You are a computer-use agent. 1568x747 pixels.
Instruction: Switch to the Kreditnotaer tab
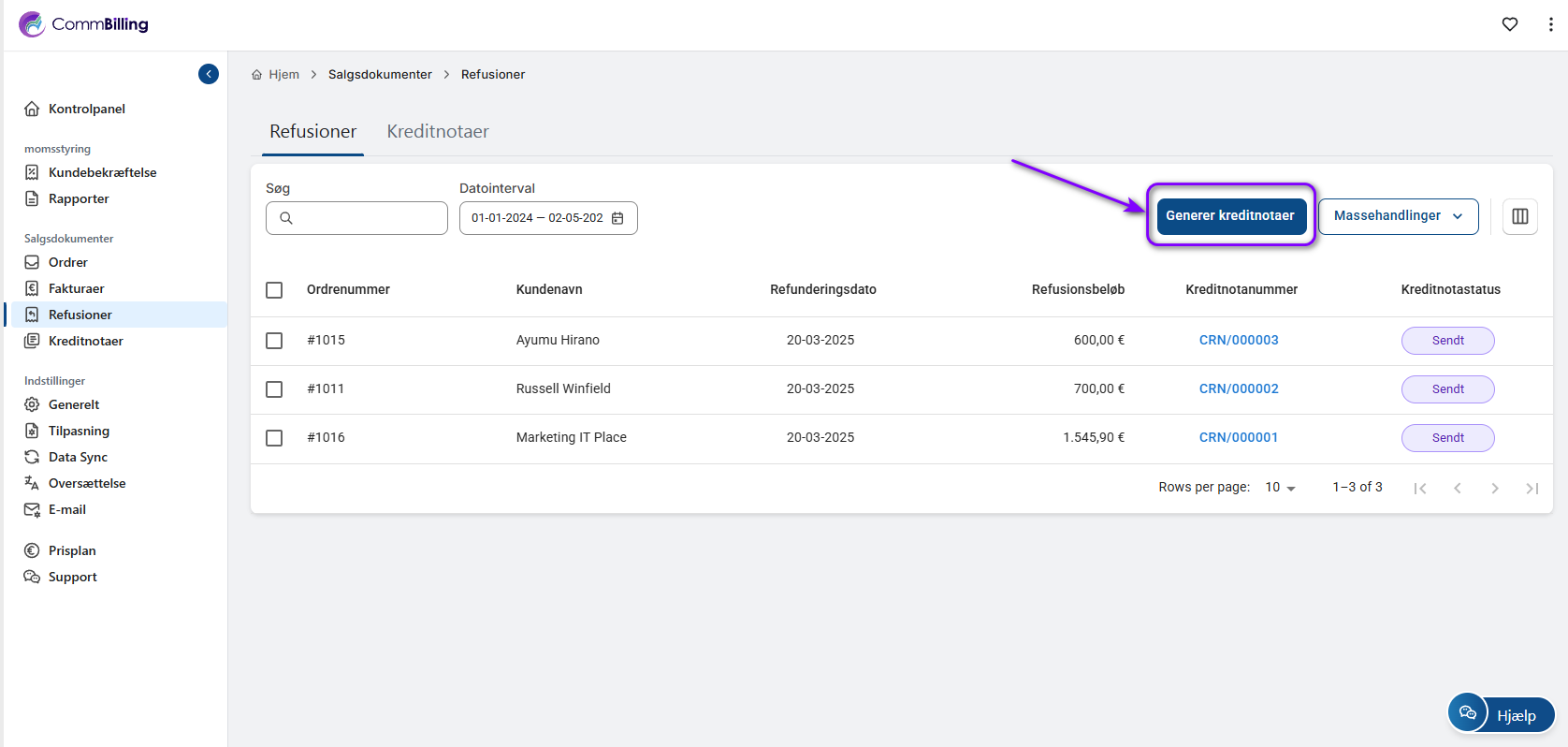(x=438, y=132)
